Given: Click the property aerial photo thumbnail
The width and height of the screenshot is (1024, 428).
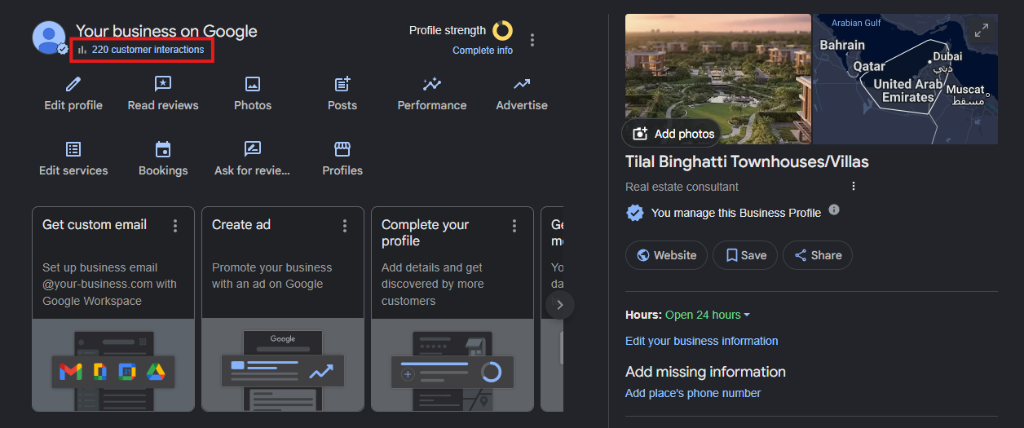Looking at the screenshot, I should [x=718, y=79].
